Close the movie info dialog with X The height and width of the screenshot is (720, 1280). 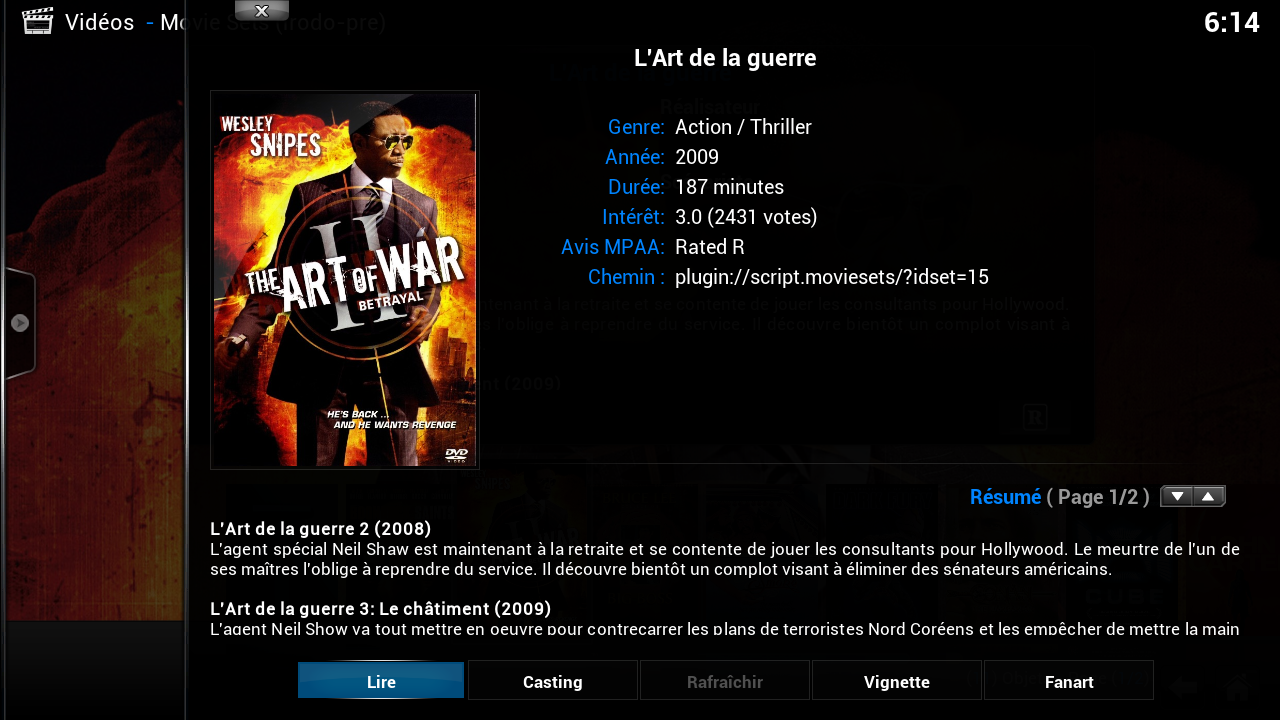262,11
